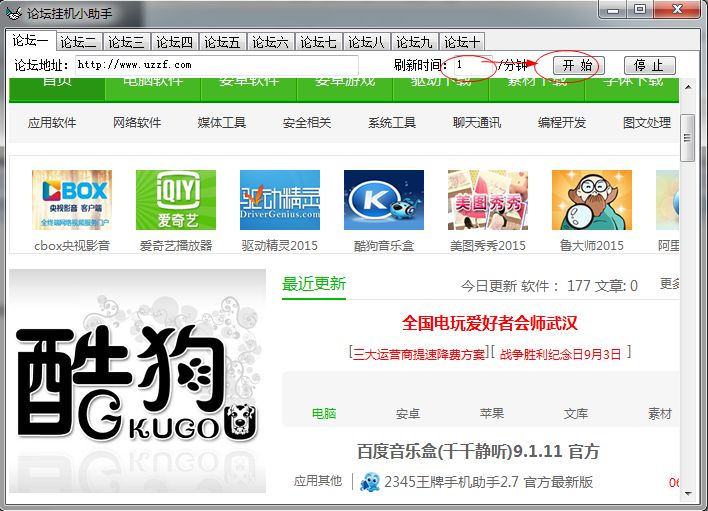Click the 爱奇艺播放器 caption text
The image size is (708, 511).
[x=176, y=246]
